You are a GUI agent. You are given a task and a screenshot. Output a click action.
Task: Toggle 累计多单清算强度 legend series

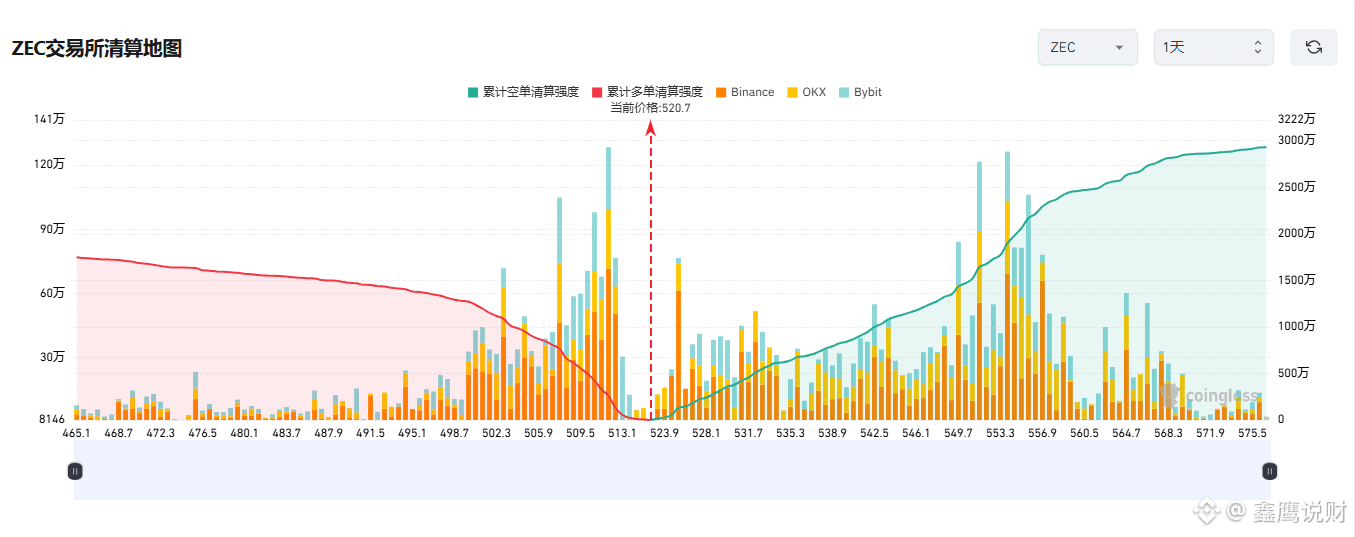pos(647,92)
